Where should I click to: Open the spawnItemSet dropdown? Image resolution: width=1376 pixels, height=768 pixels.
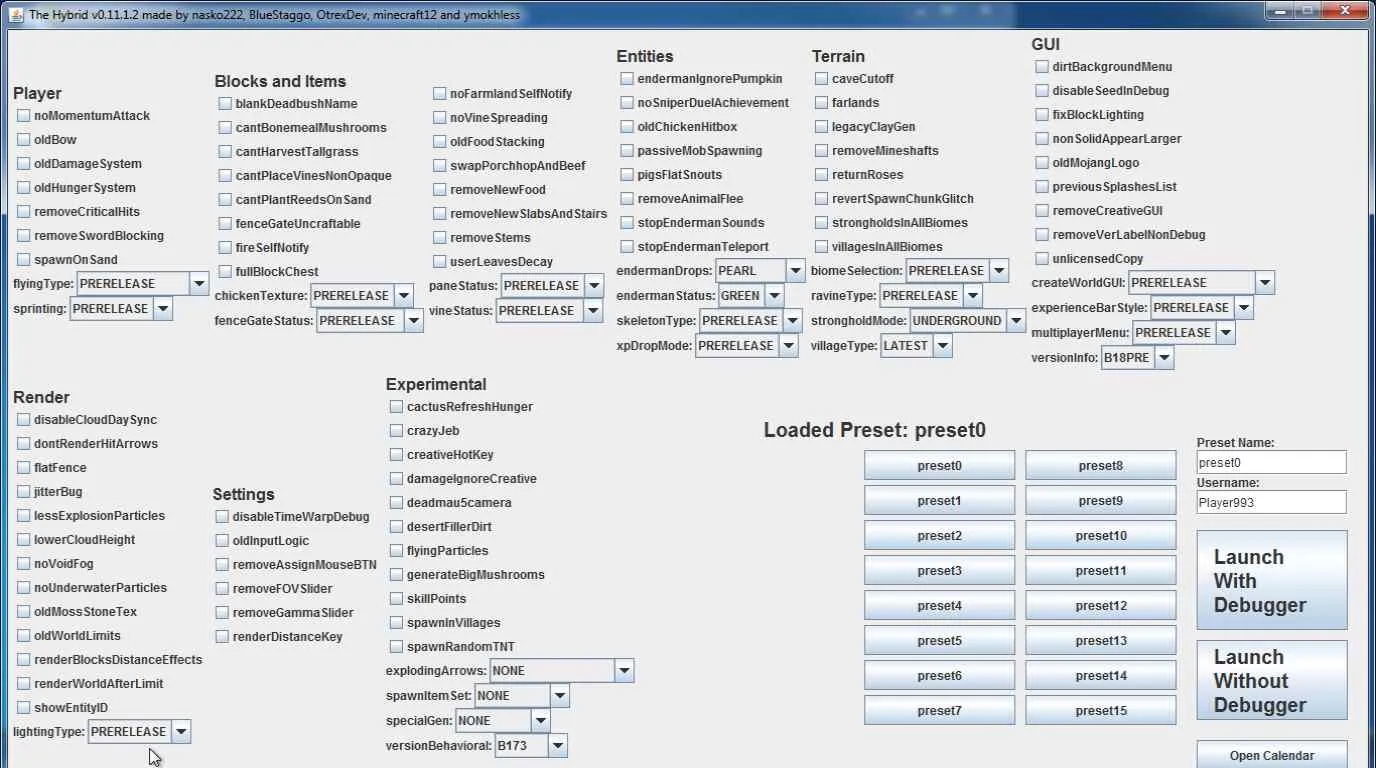tap(522, 696)
